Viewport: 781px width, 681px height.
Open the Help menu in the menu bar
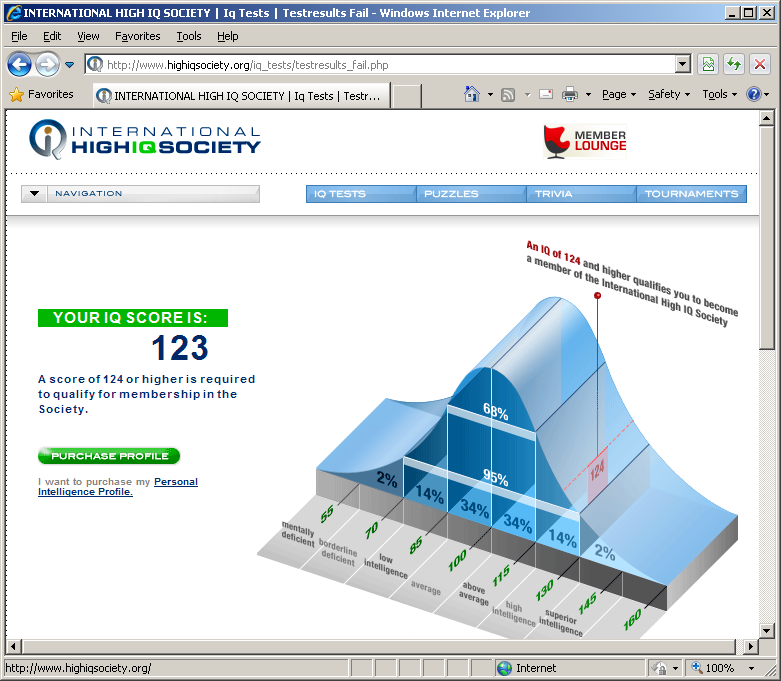(228, 36)
